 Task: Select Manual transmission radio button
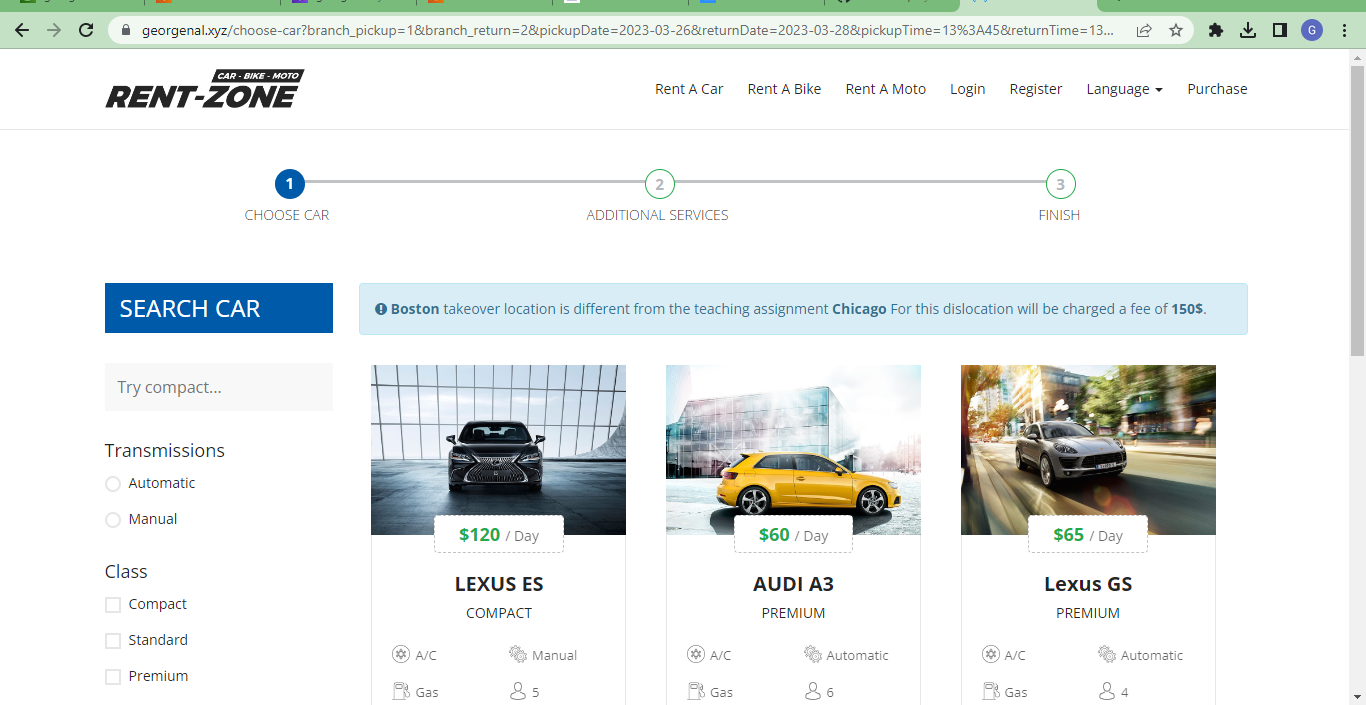(x=113, y=520)
